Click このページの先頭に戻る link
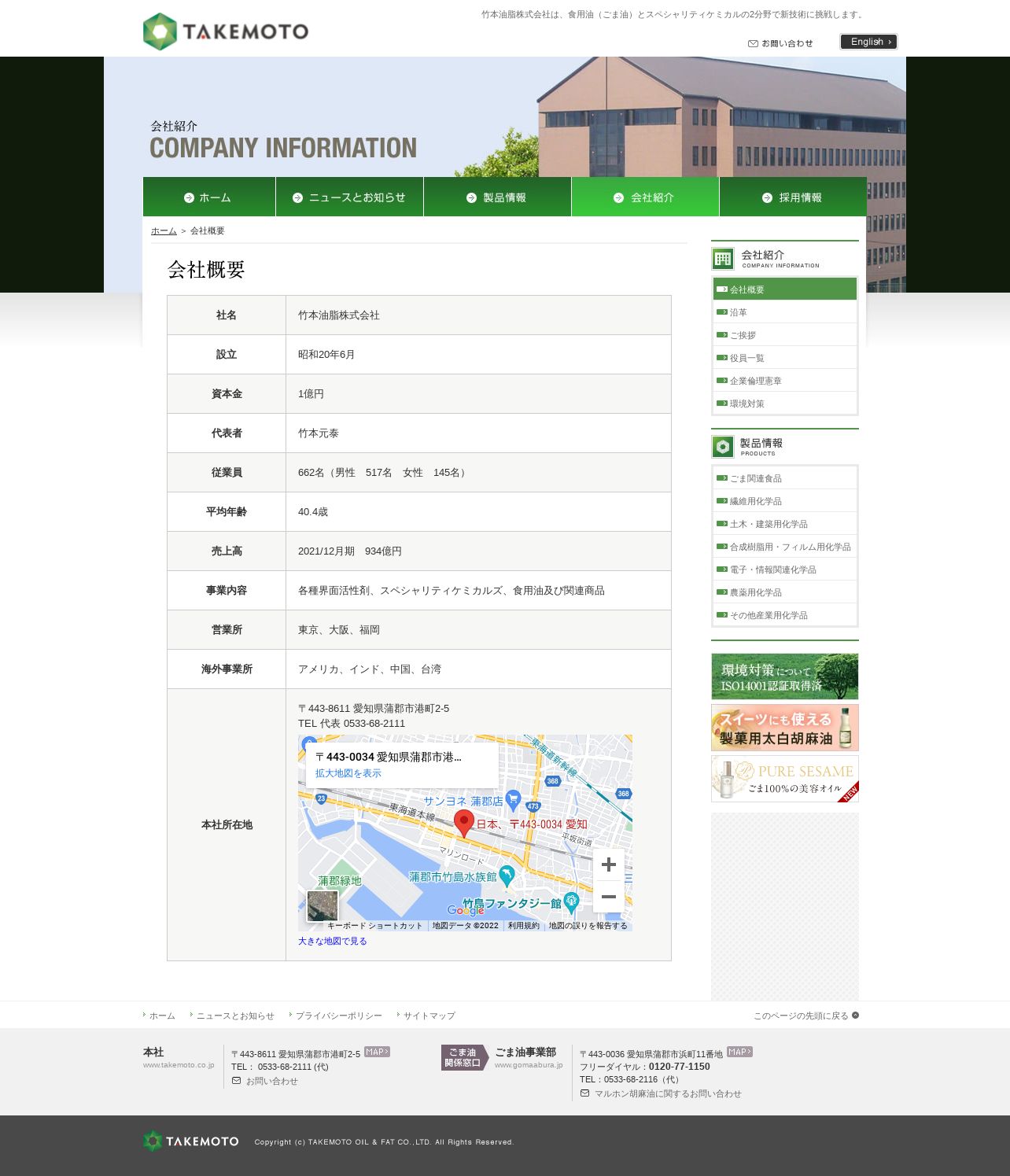The width and height of the screenshot is (1010, 1176). pyautogui.click(x=806, y=1016)
